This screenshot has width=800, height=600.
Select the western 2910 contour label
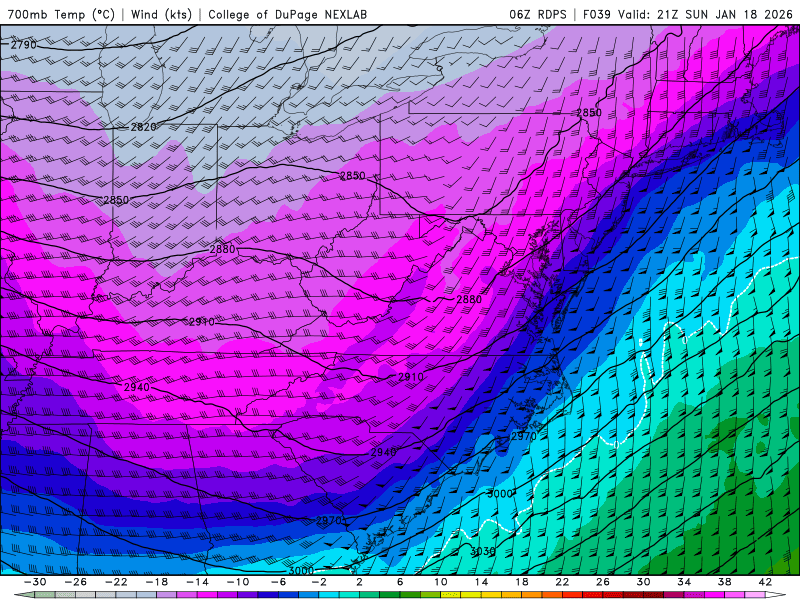(x=202, y=322)
